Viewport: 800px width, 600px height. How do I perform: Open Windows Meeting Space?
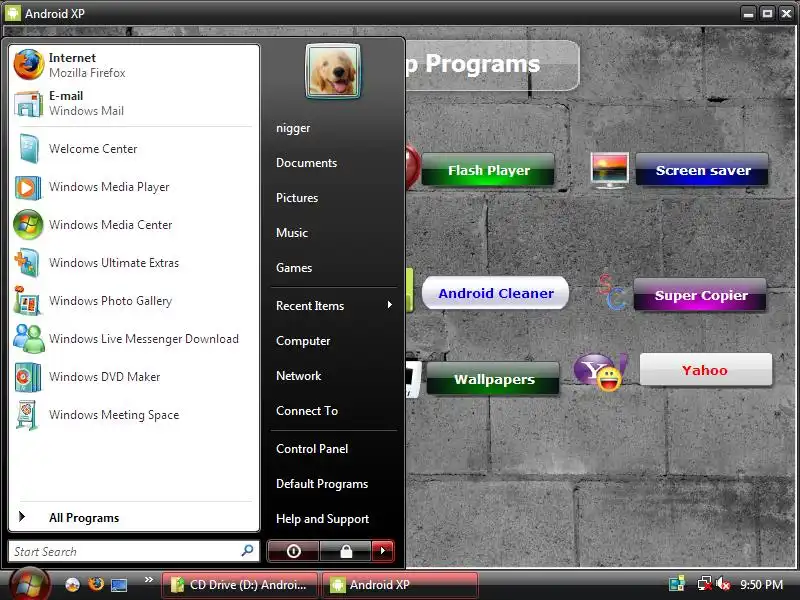[134, 415]
